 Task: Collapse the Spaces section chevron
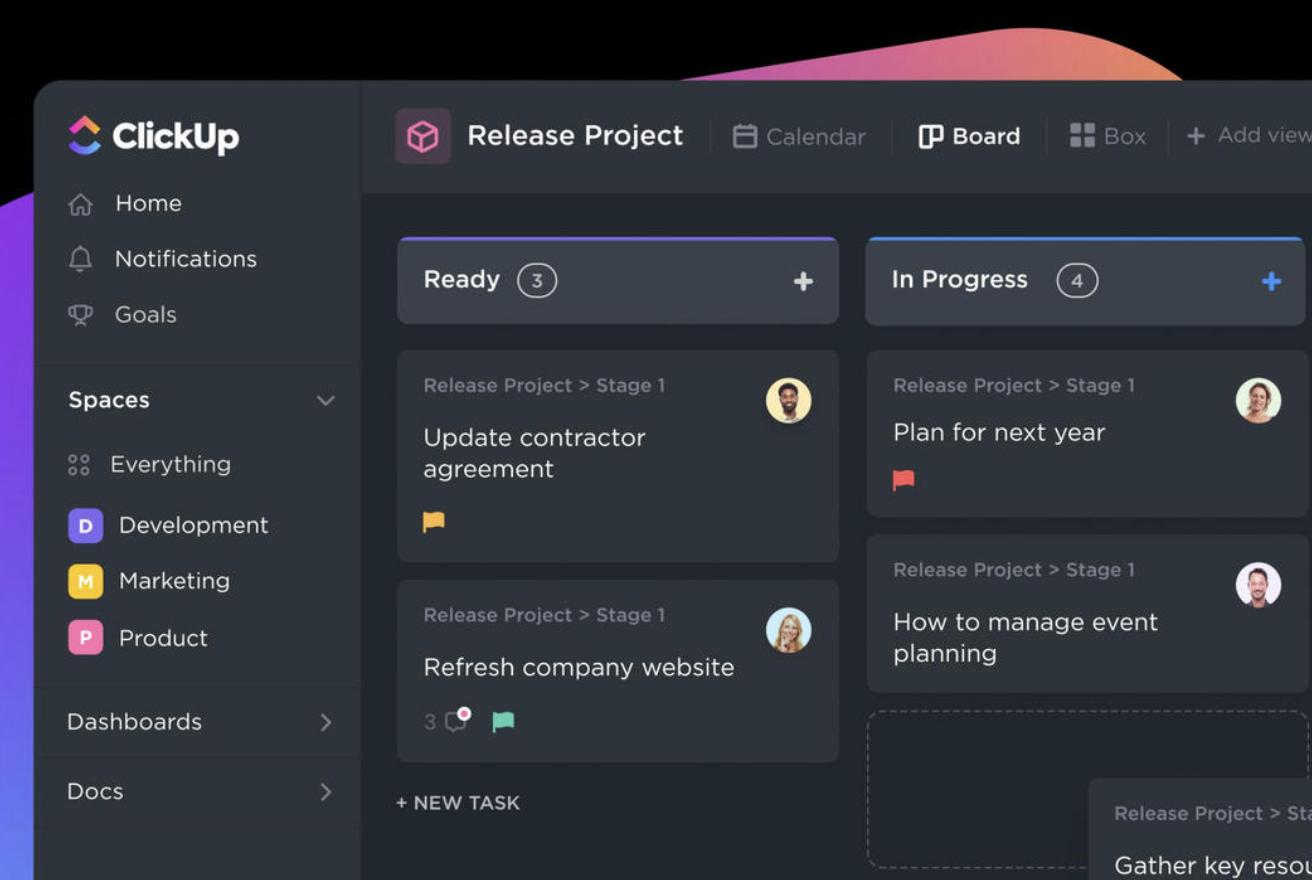(x=325, y=401)
